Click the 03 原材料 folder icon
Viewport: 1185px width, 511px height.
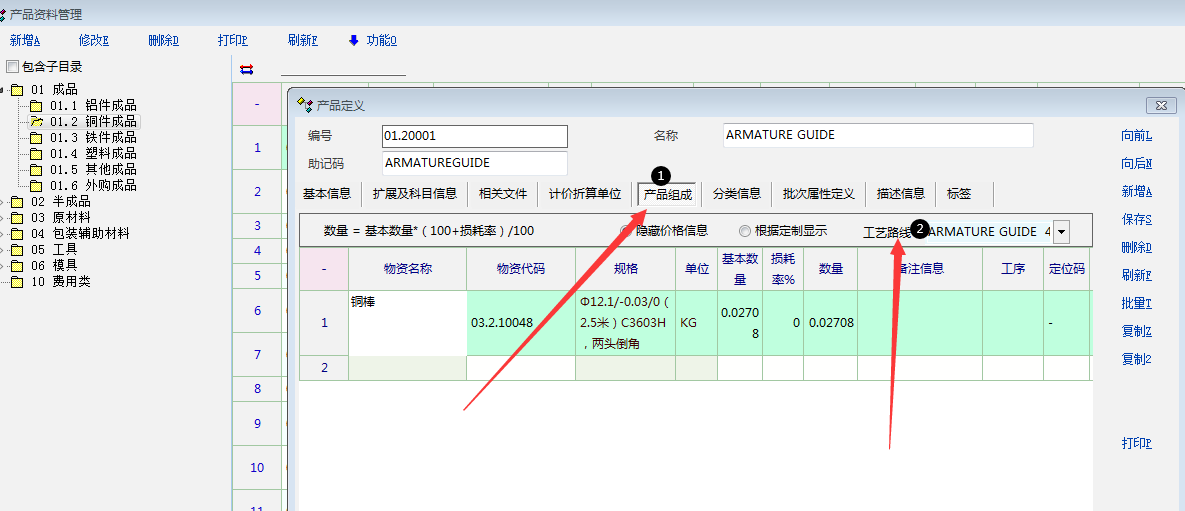[x=17, y=218]
